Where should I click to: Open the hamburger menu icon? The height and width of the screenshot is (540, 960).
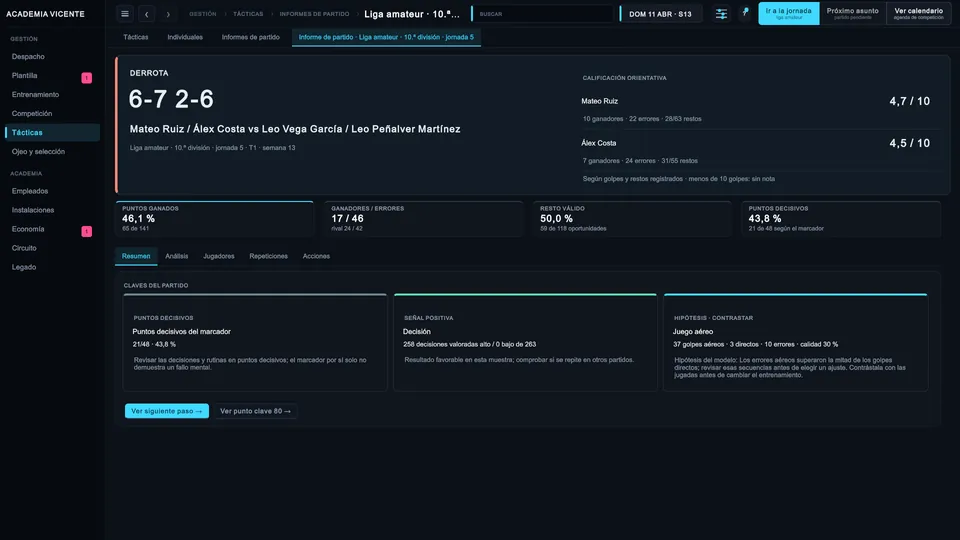click(125, 13)
